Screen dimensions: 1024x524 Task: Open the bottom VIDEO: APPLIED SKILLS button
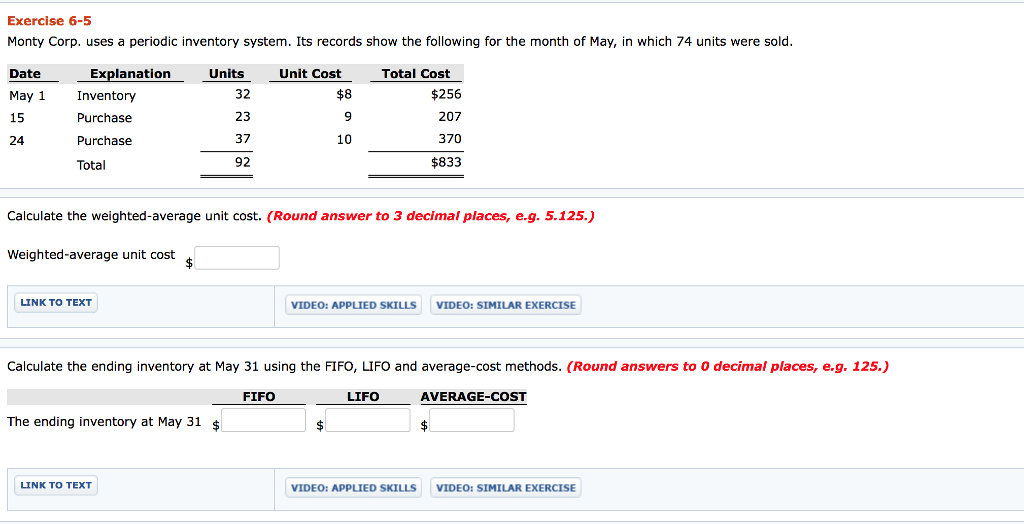(353, 488)
